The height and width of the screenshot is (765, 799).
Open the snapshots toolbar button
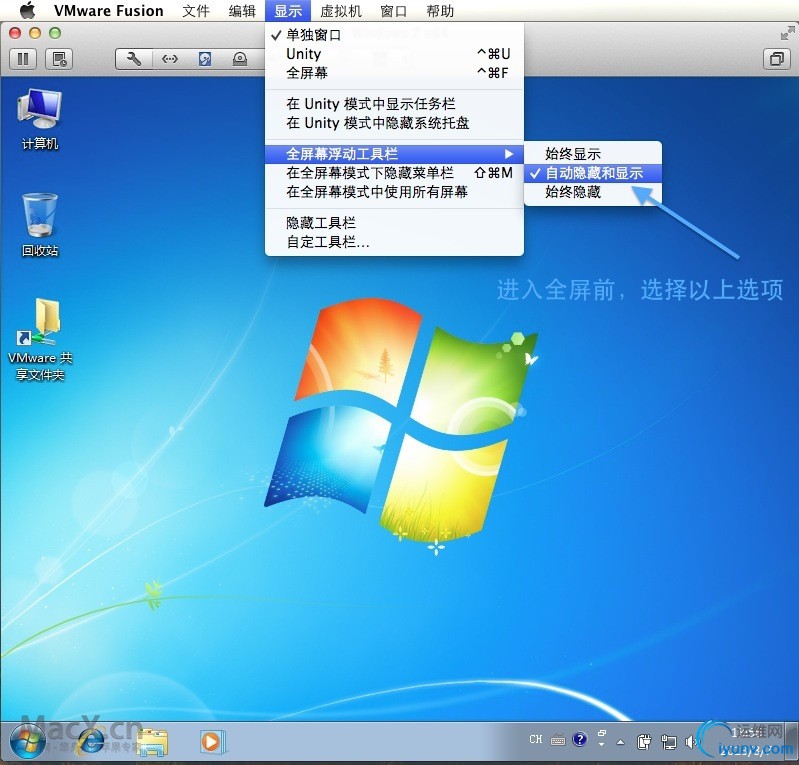coord(59,59)
